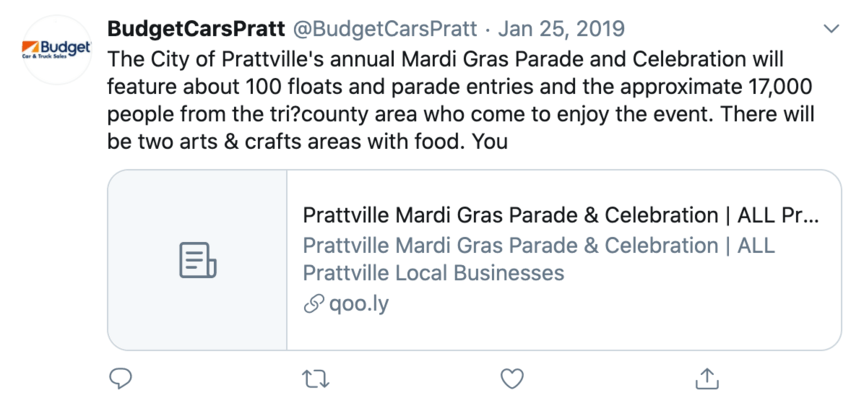Open the Budget Car & Truck Sales avatar
864x406 pixels.
tap(57, 50)
